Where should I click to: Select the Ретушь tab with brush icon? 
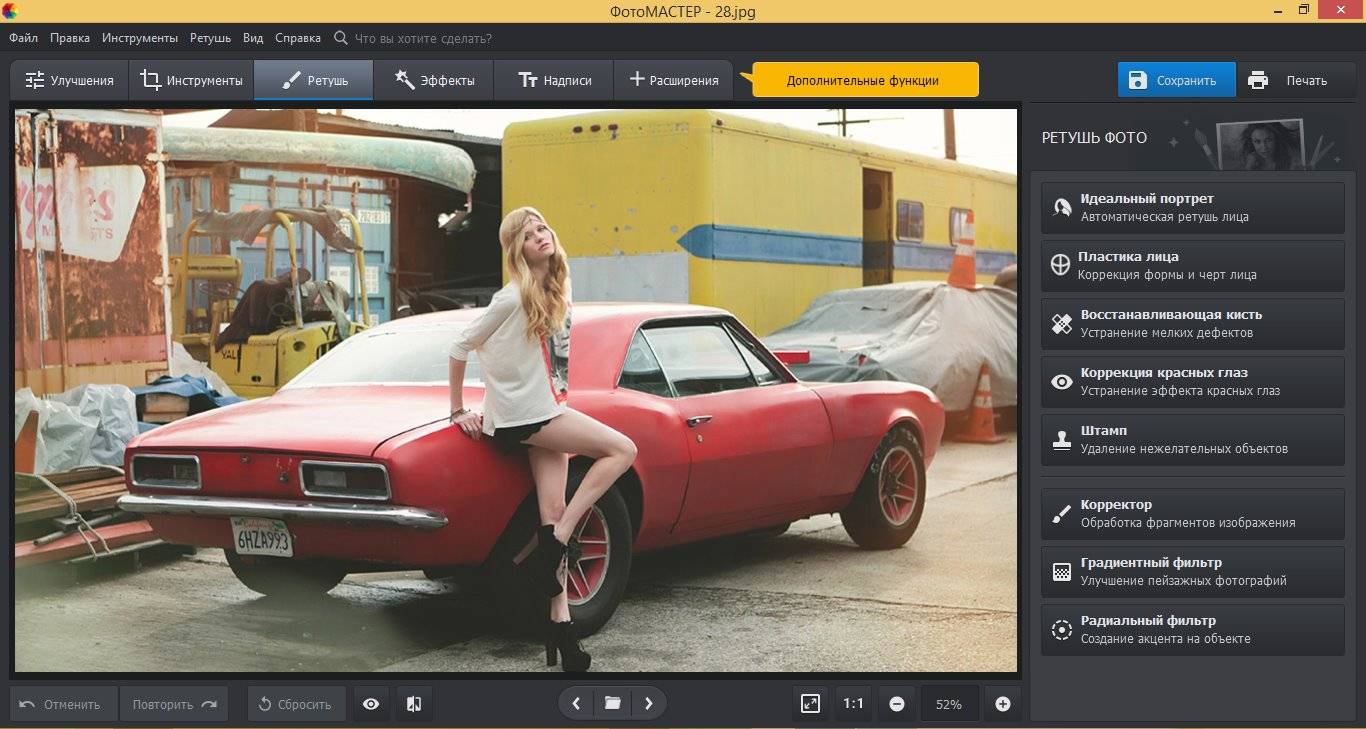coord(314,80)
